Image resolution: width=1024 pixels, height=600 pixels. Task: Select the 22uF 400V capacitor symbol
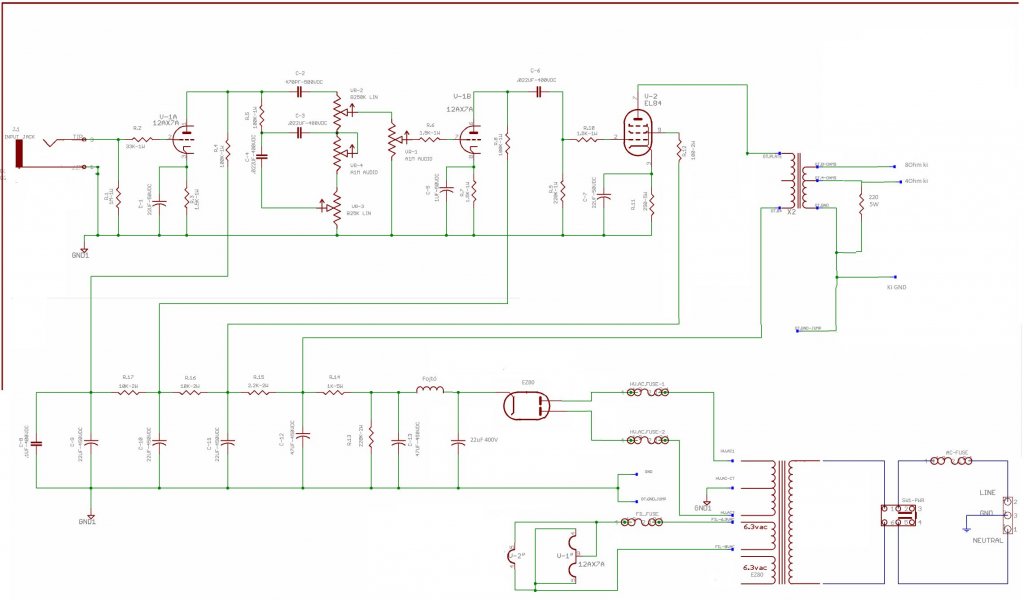pos(458,443)
